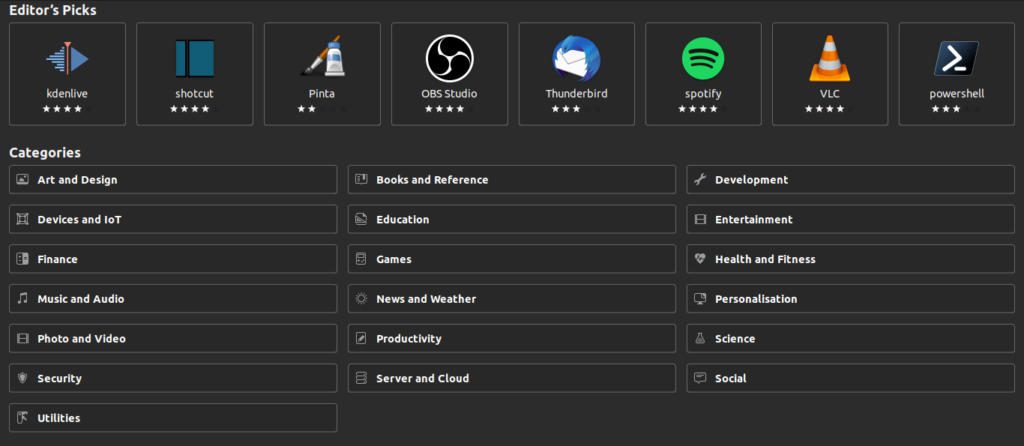Click the Pinta paintbrush icon
1024x446 pixels.
pos(322,57)
